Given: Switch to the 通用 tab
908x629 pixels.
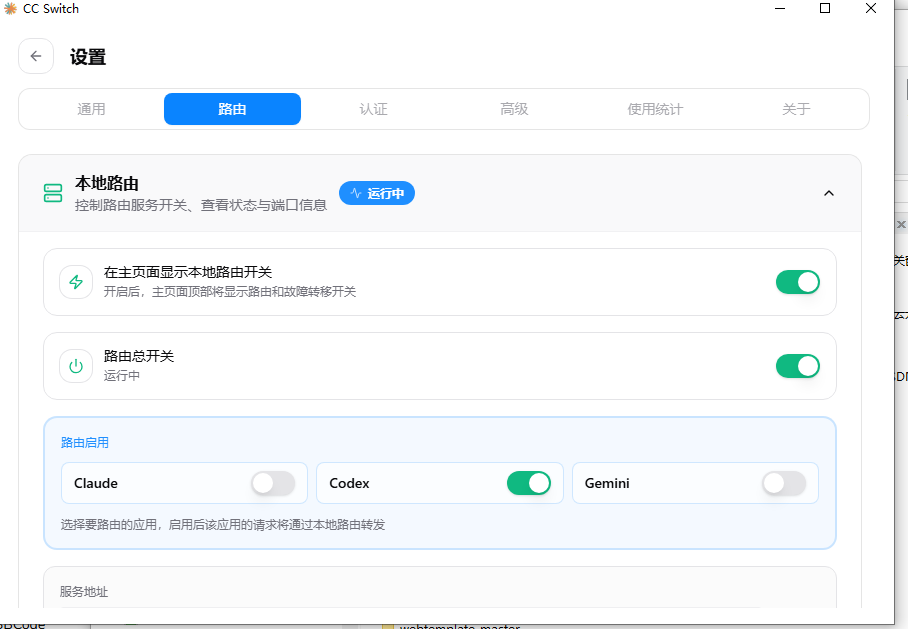Looking at the screenshot, I should (91, 109).
